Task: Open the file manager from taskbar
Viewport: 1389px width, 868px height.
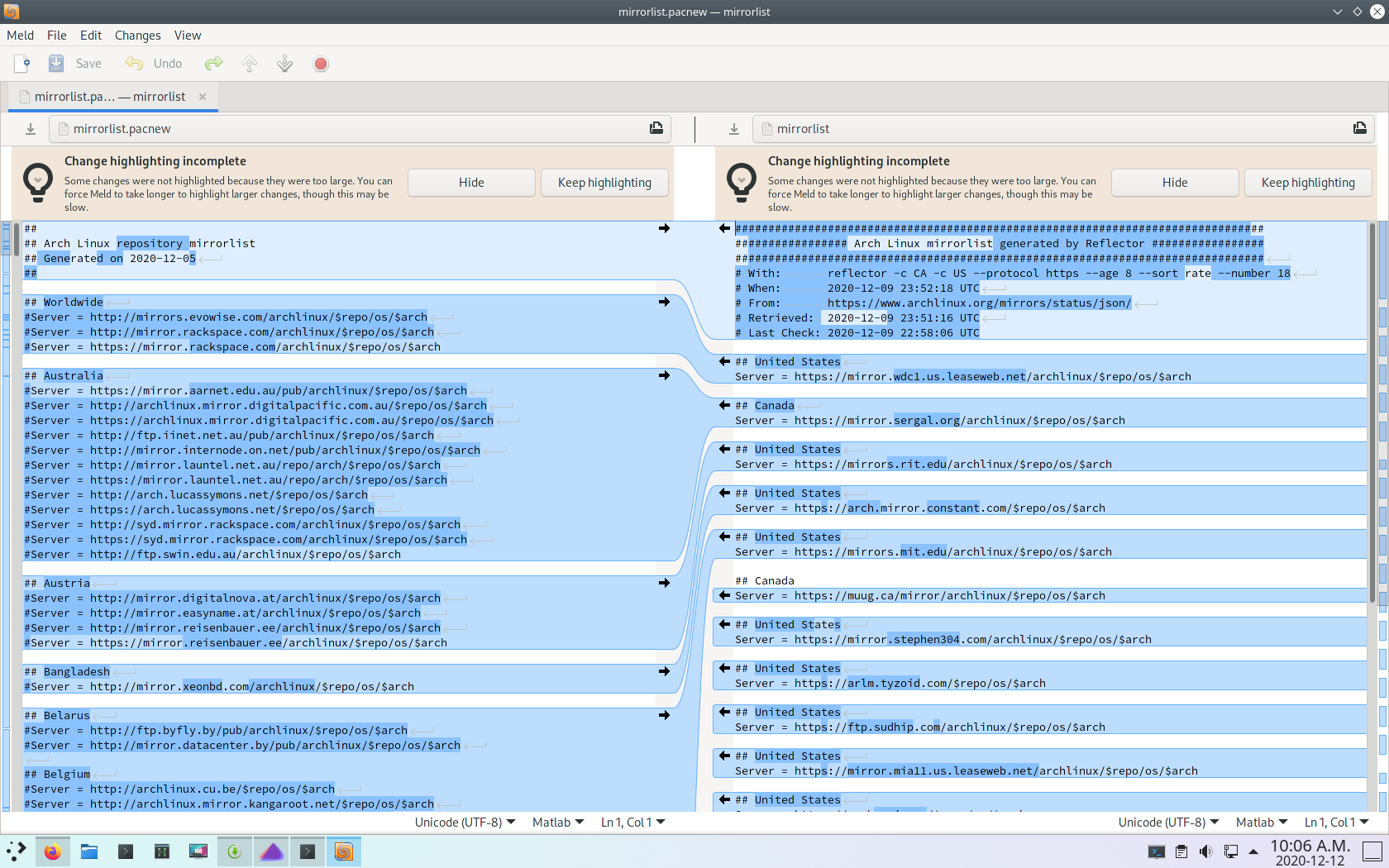Action: click(89, 851)
